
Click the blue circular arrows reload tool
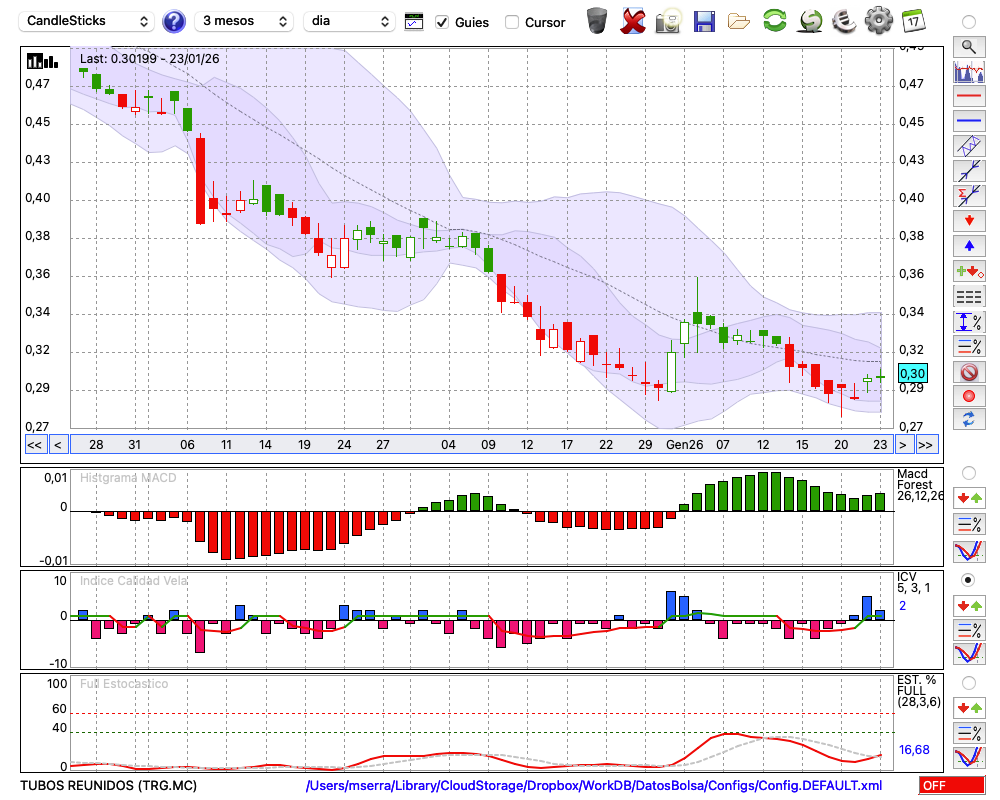(969, 419)
